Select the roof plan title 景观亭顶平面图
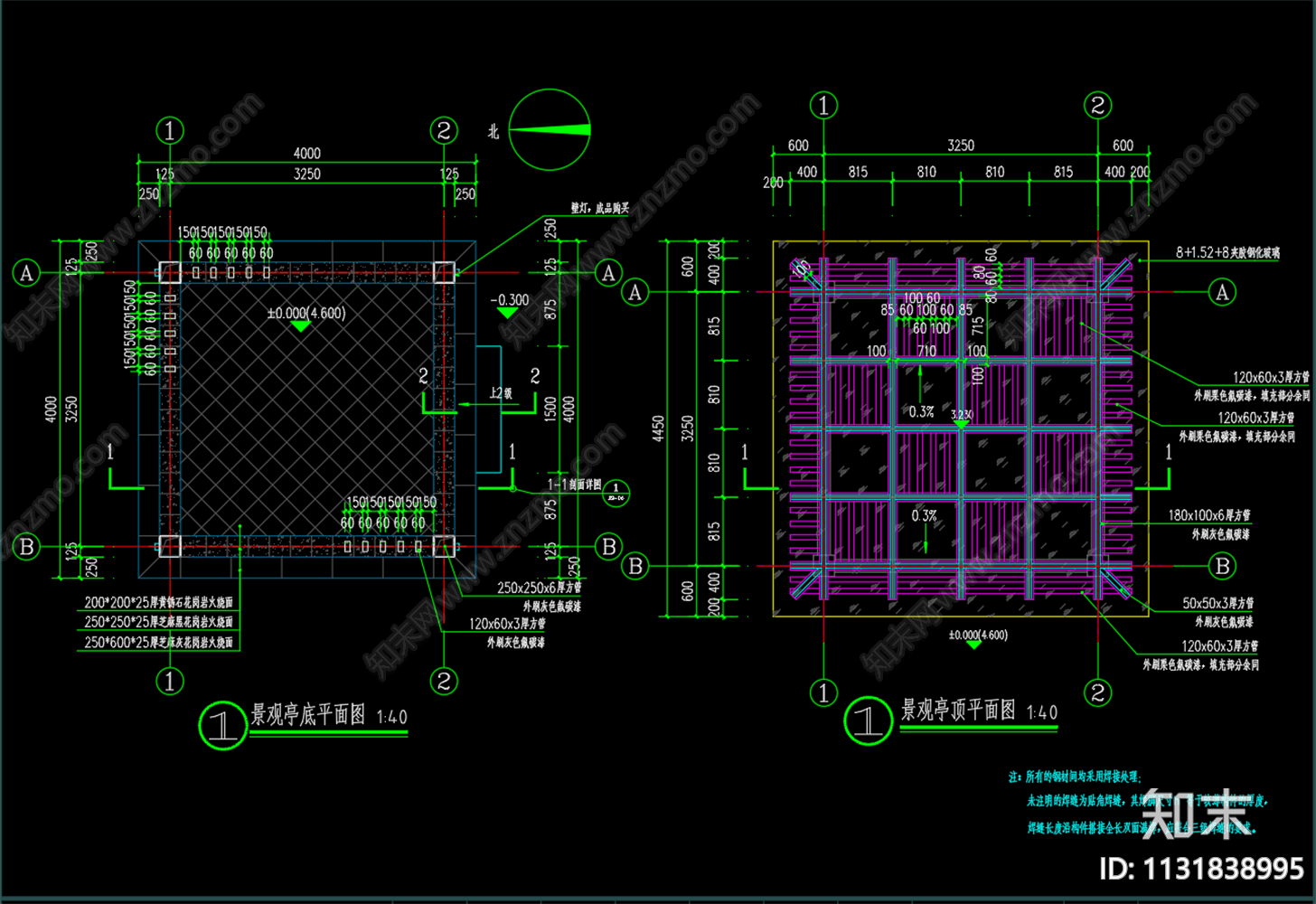1316x904 pixels. (958, 710)
